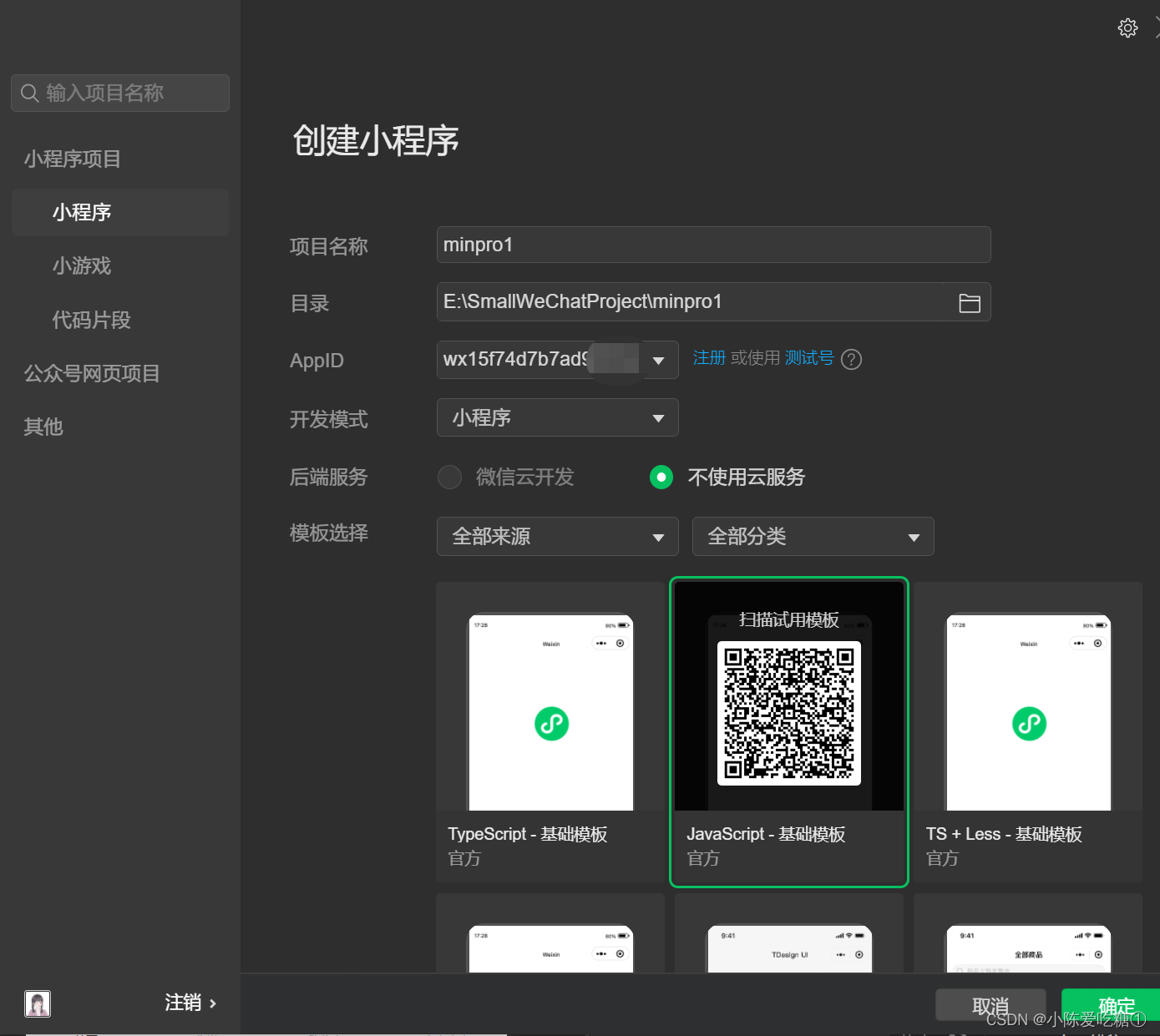Select the 微信云开发 radio option

(x=450, y=477)
